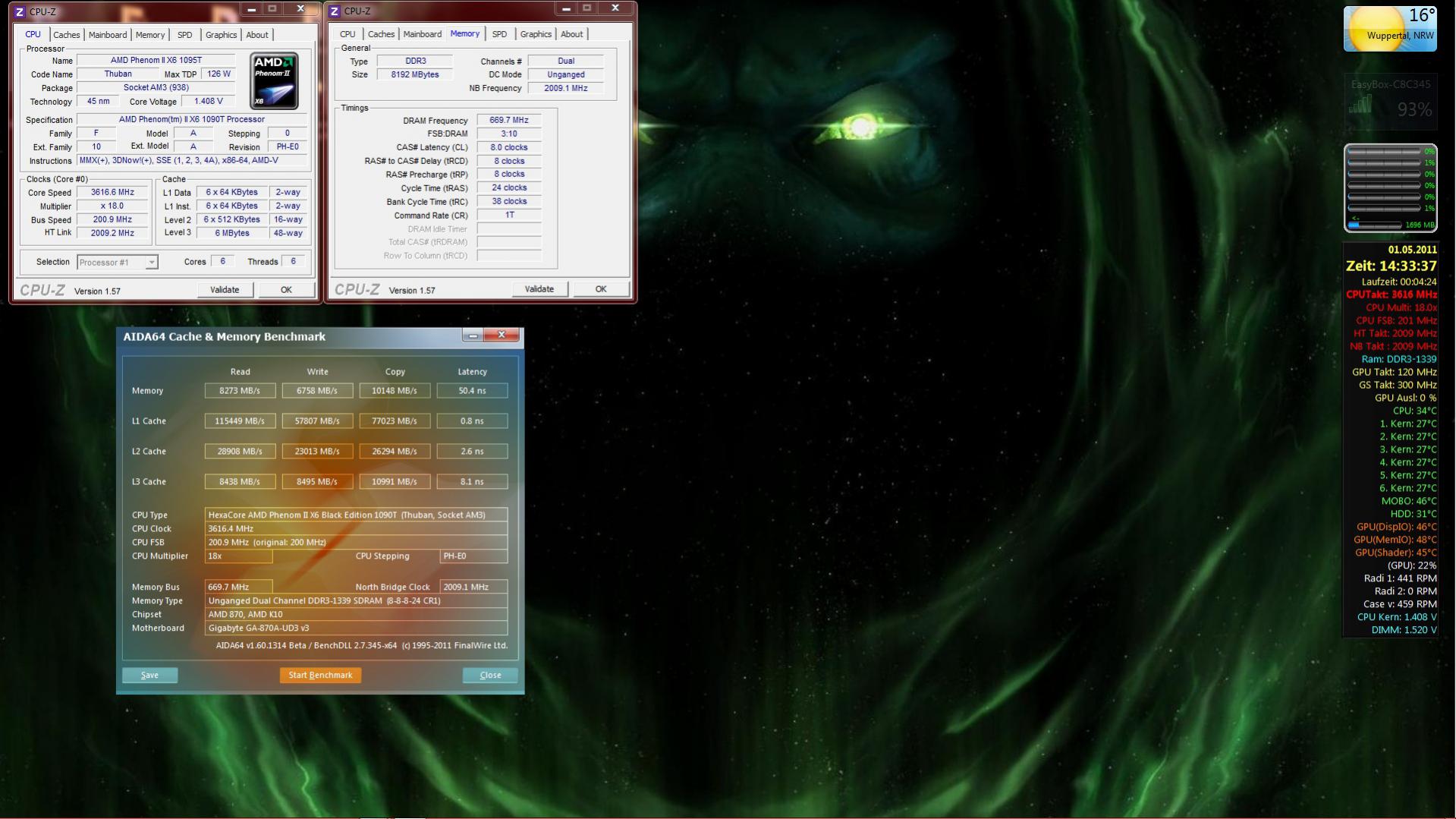
Task: Click the CPU-Z icon in the processor window title bar
Action: click(x=20, y=11)
